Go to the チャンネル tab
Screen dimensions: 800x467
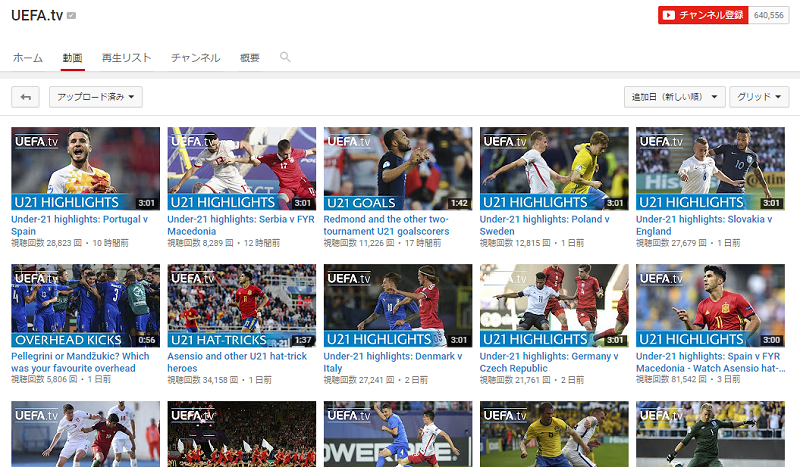(195, 58)
